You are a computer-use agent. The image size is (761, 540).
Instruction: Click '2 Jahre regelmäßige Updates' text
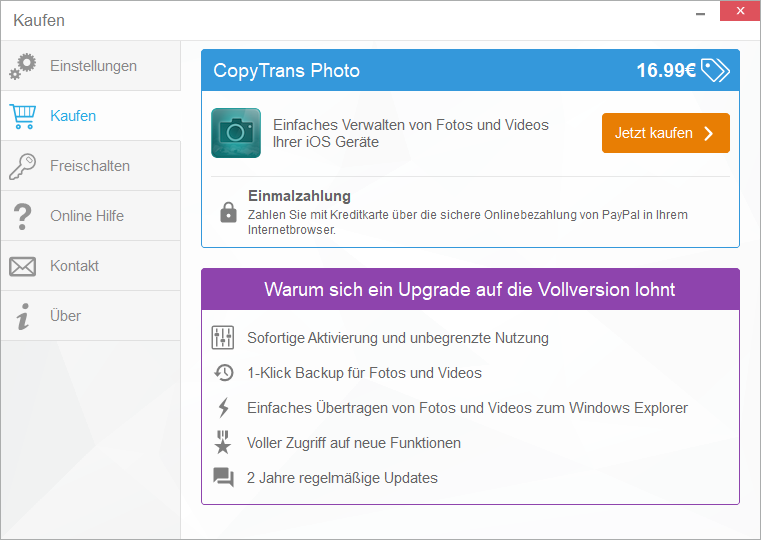(342, 478)
